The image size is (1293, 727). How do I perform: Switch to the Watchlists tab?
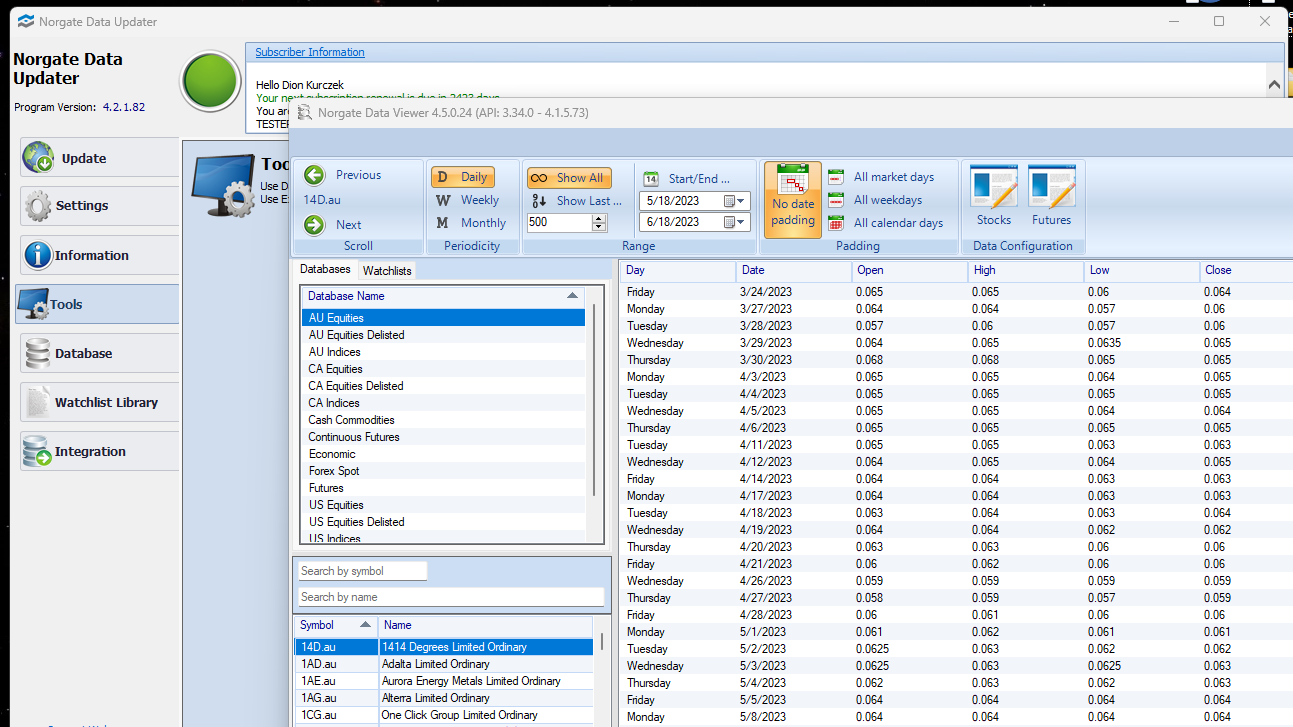(386, 270)
